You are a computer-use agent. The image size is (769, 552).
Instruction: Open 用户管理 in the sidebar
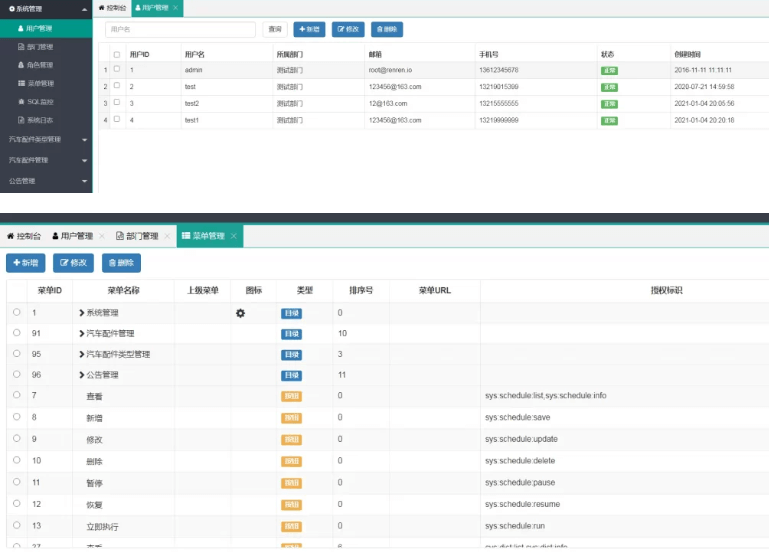pyautogui.click(x=46, y=28)
